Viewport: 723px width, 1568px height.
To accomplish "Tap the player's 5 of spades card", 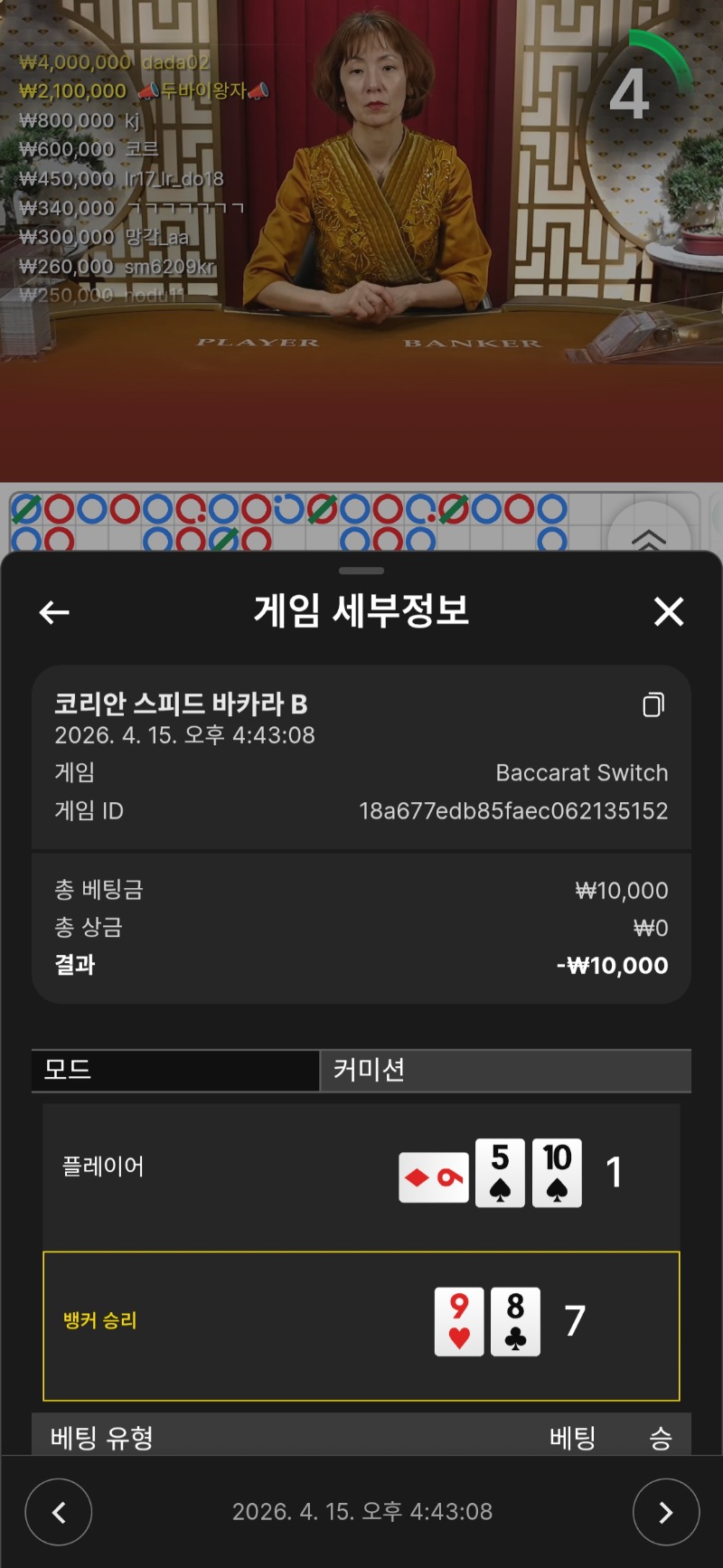I will pyautogui.click(x=500, y=1173).
